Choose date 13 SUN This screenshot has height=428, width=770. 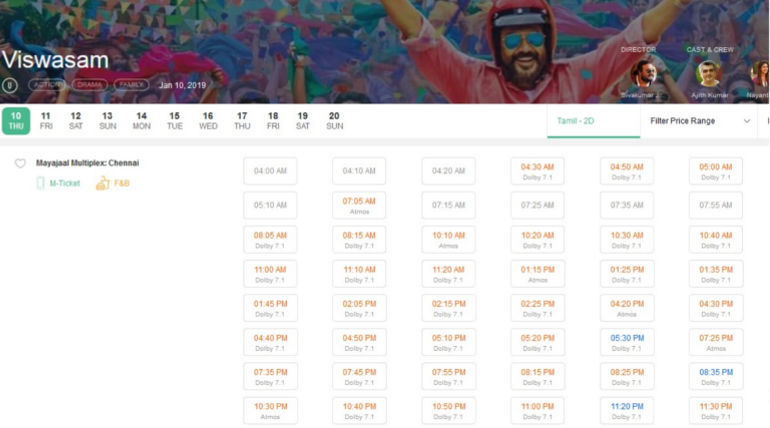pyautogui.click(x=107, y=121)
